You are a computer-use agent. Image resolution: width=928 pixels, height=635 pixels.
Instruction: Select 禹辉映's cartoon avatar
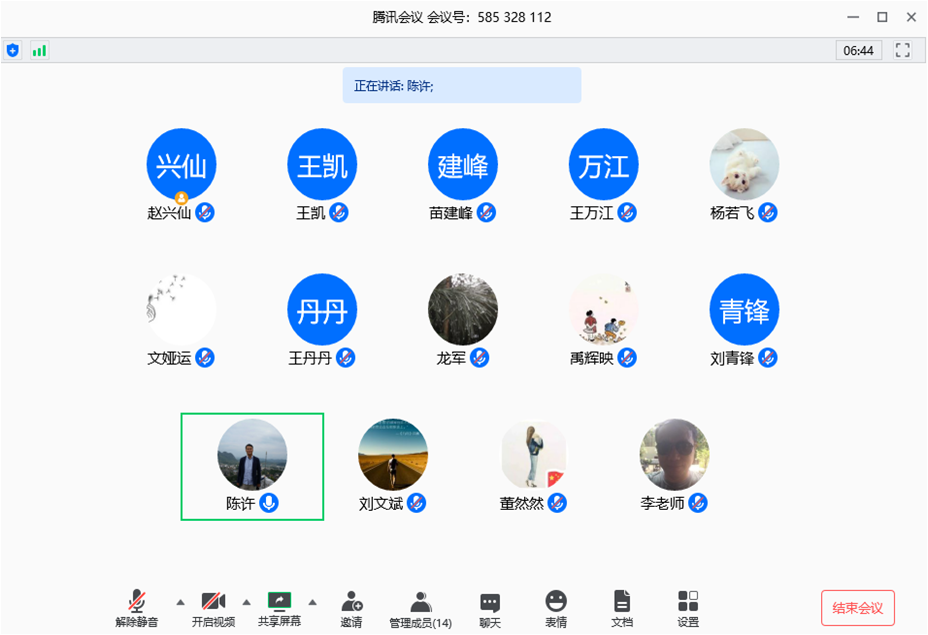coord(604,310)
